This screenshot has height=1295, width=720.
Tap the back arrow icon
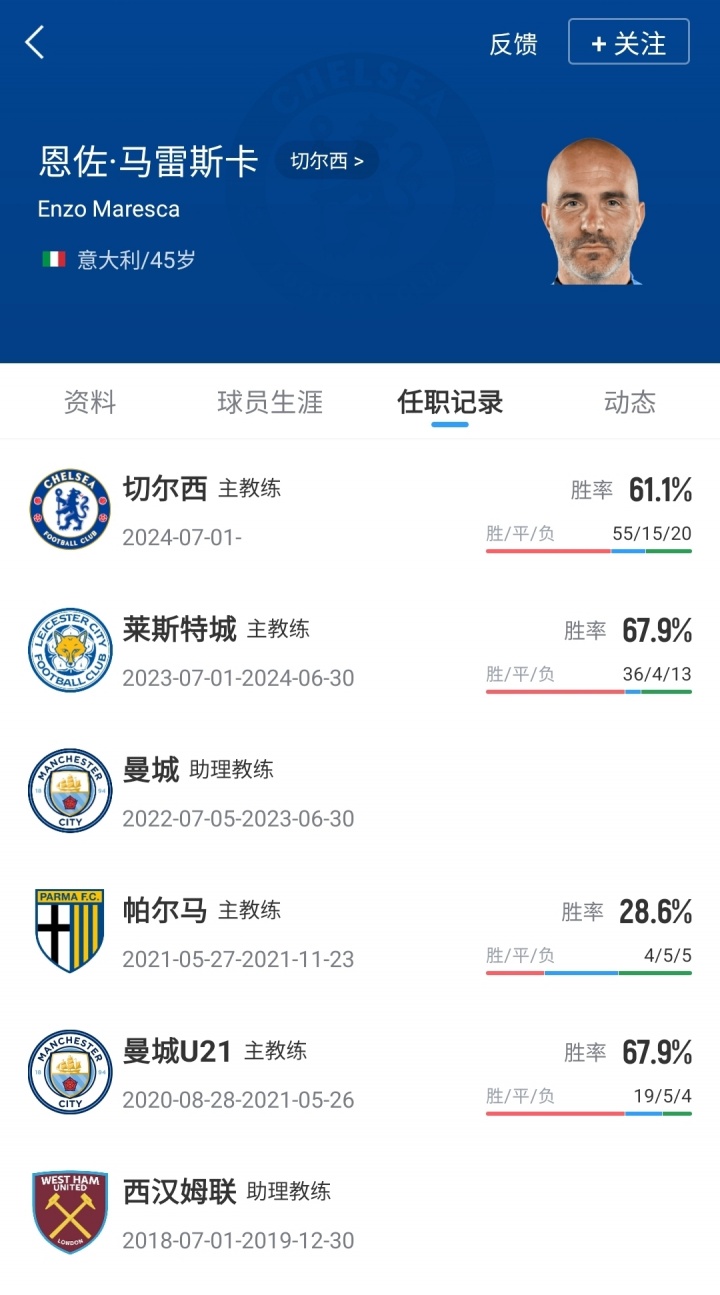(35, 42)
